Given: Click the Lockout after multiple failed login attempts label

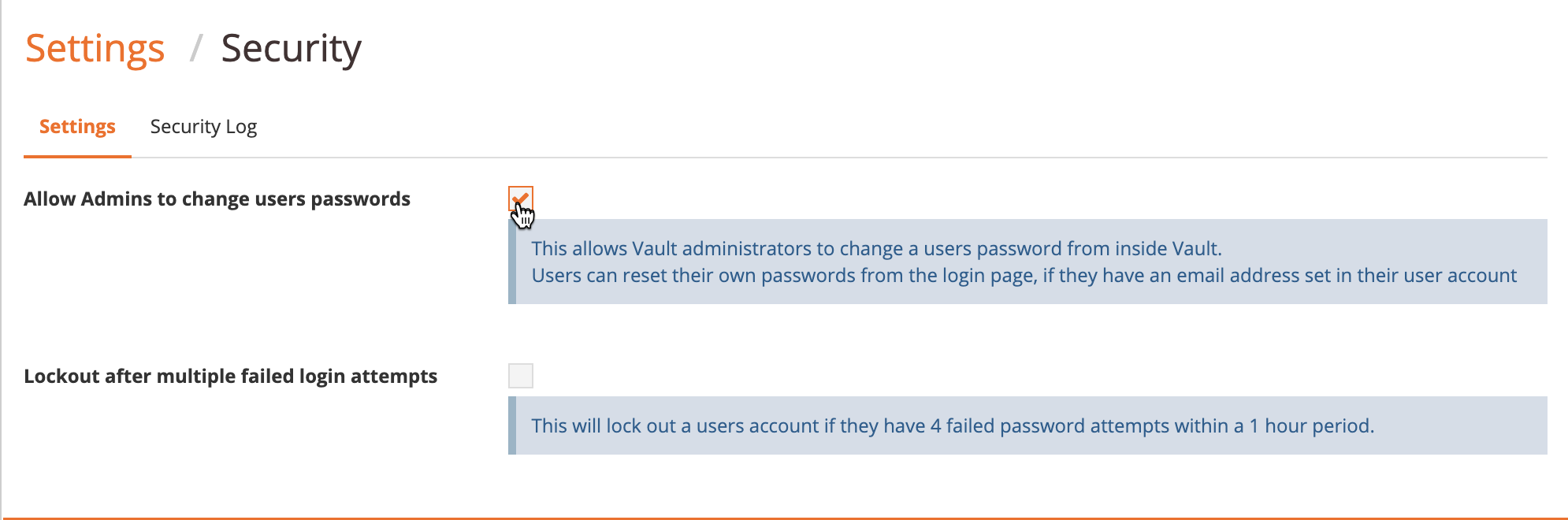Looking at the screenshot, I should 231,376.
